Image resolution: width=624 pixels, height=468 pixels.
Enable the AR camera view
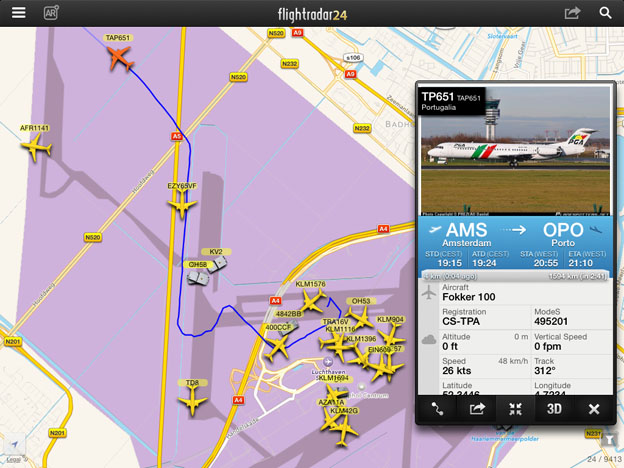[x=51, y=13]
